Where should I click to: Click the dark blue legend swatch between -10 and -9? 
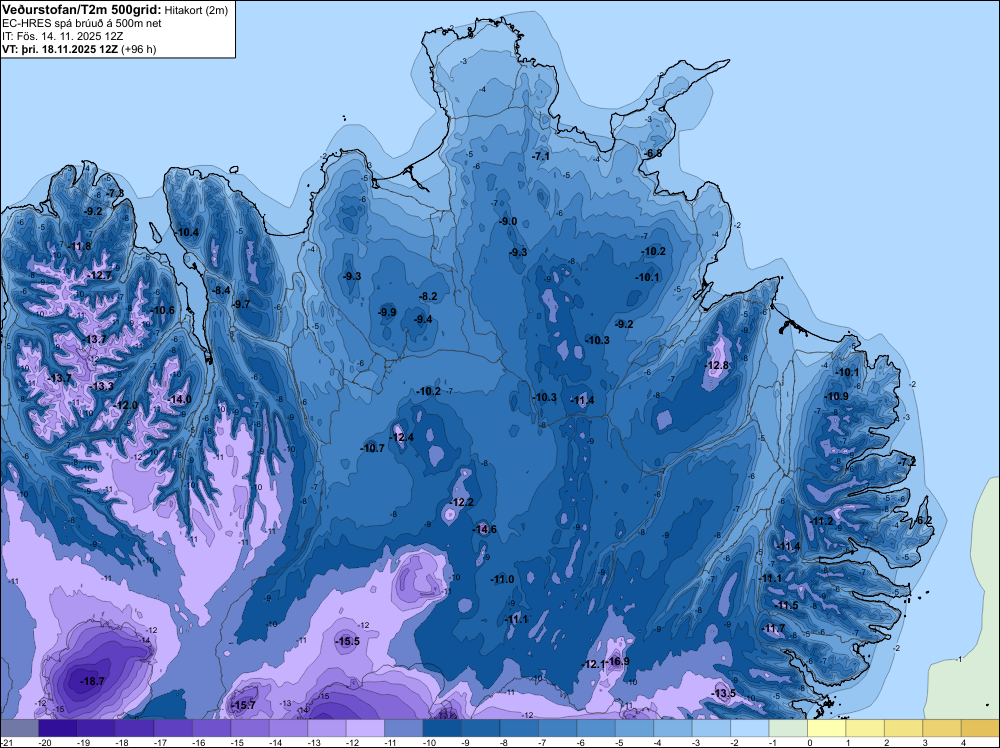point(443,728)
